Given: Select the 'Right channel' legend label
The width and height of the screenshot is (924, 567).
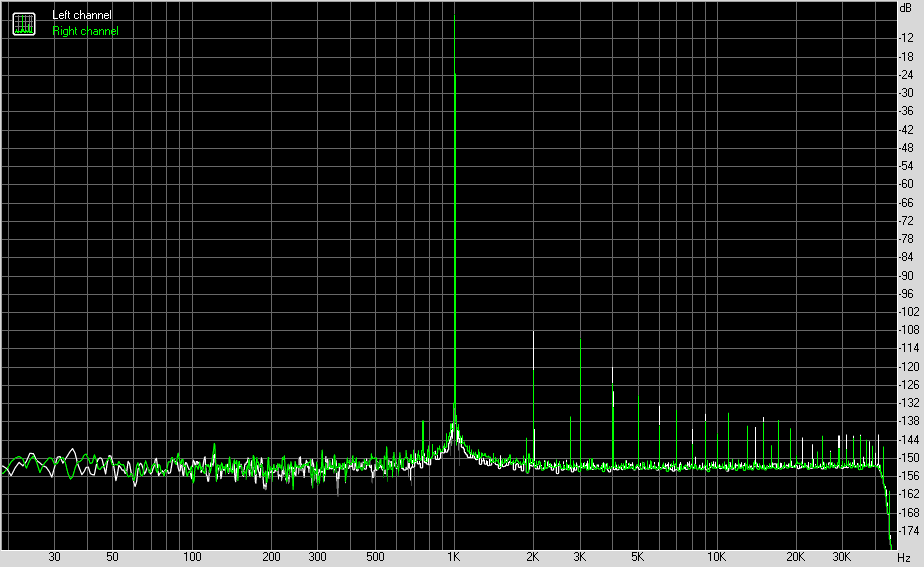Looking at the screenshot, I should pyautogui.click(x=85, y=31).
